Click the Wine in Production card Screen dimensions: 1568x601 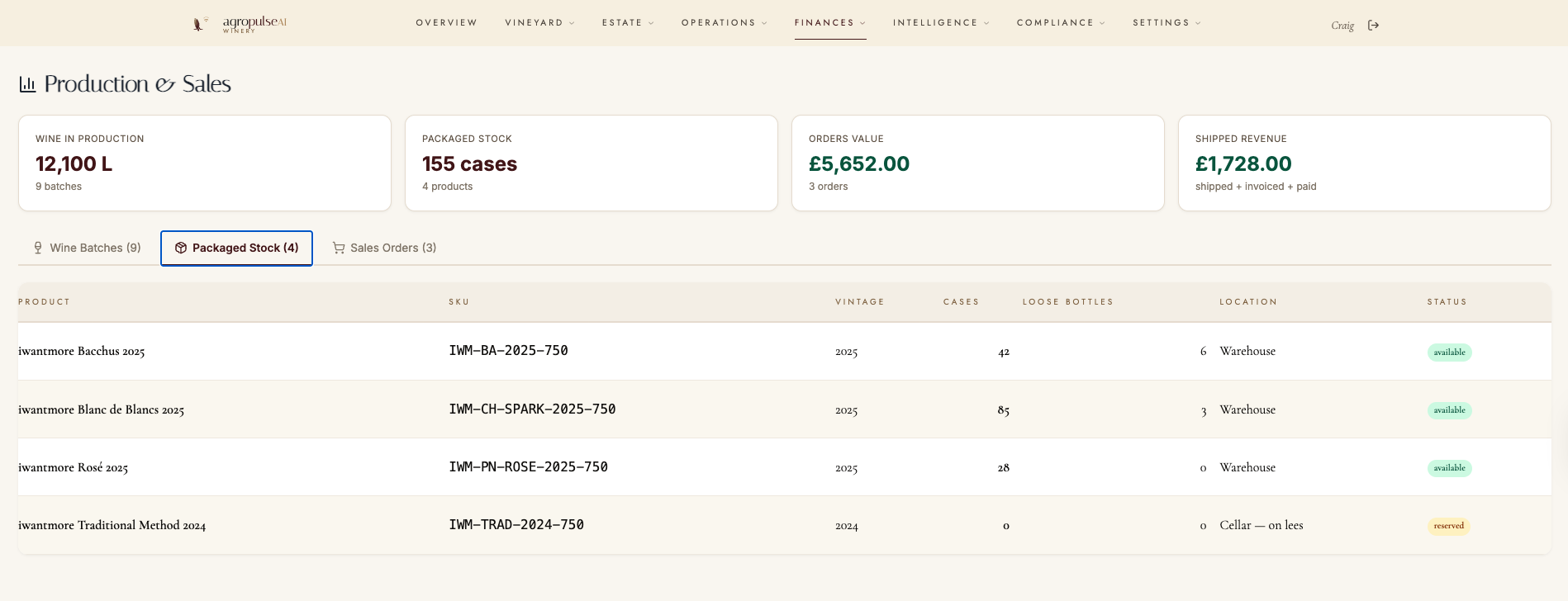click(205, 163)
